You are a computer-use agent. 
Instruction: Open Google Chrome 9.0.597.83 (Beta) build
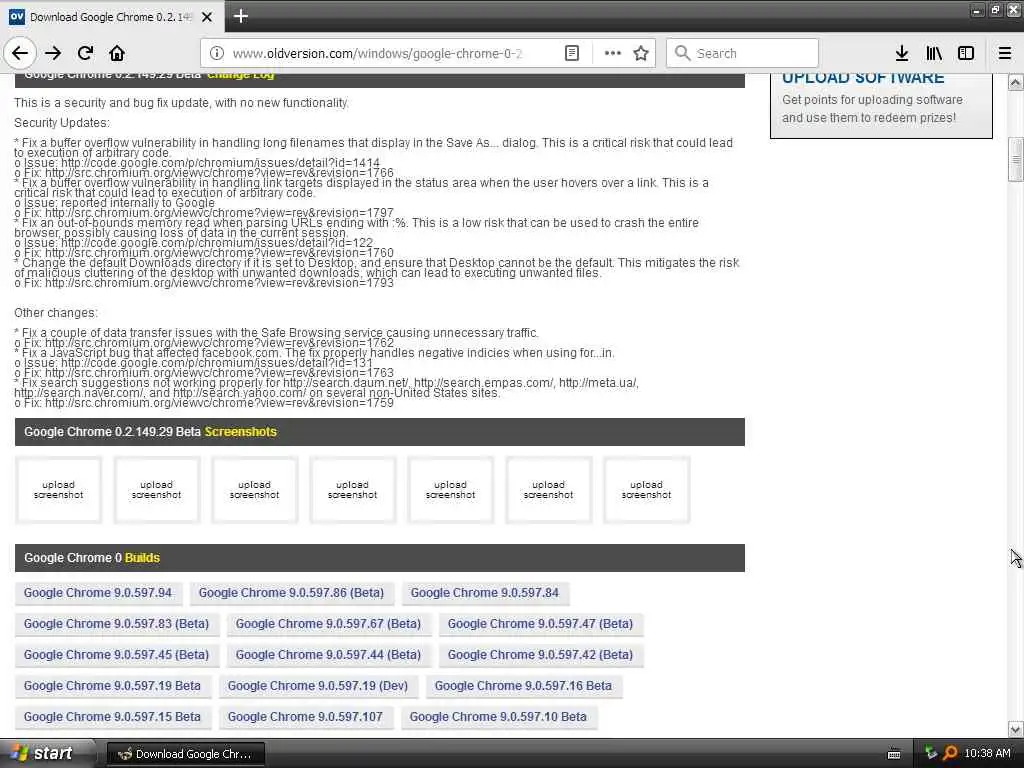[x=116, y=624]
